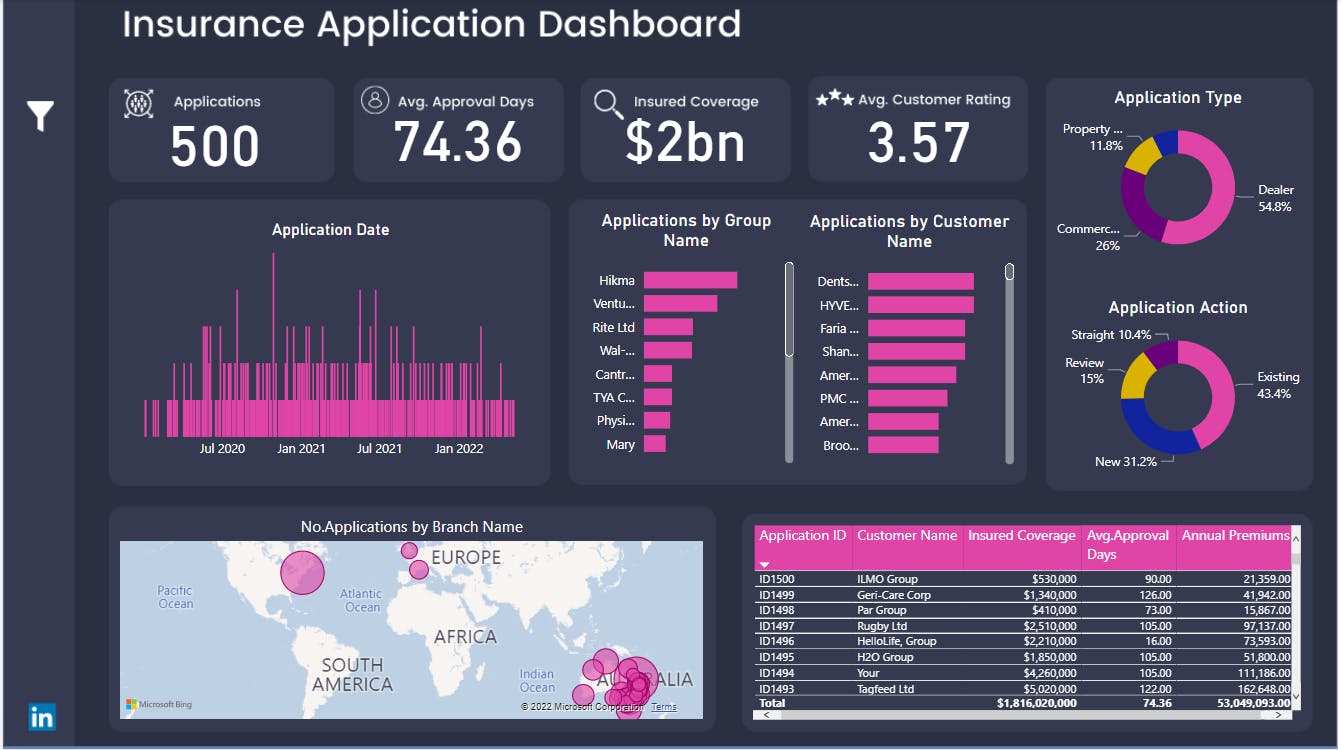Sort table by Customer Name column header

[907, 536]
